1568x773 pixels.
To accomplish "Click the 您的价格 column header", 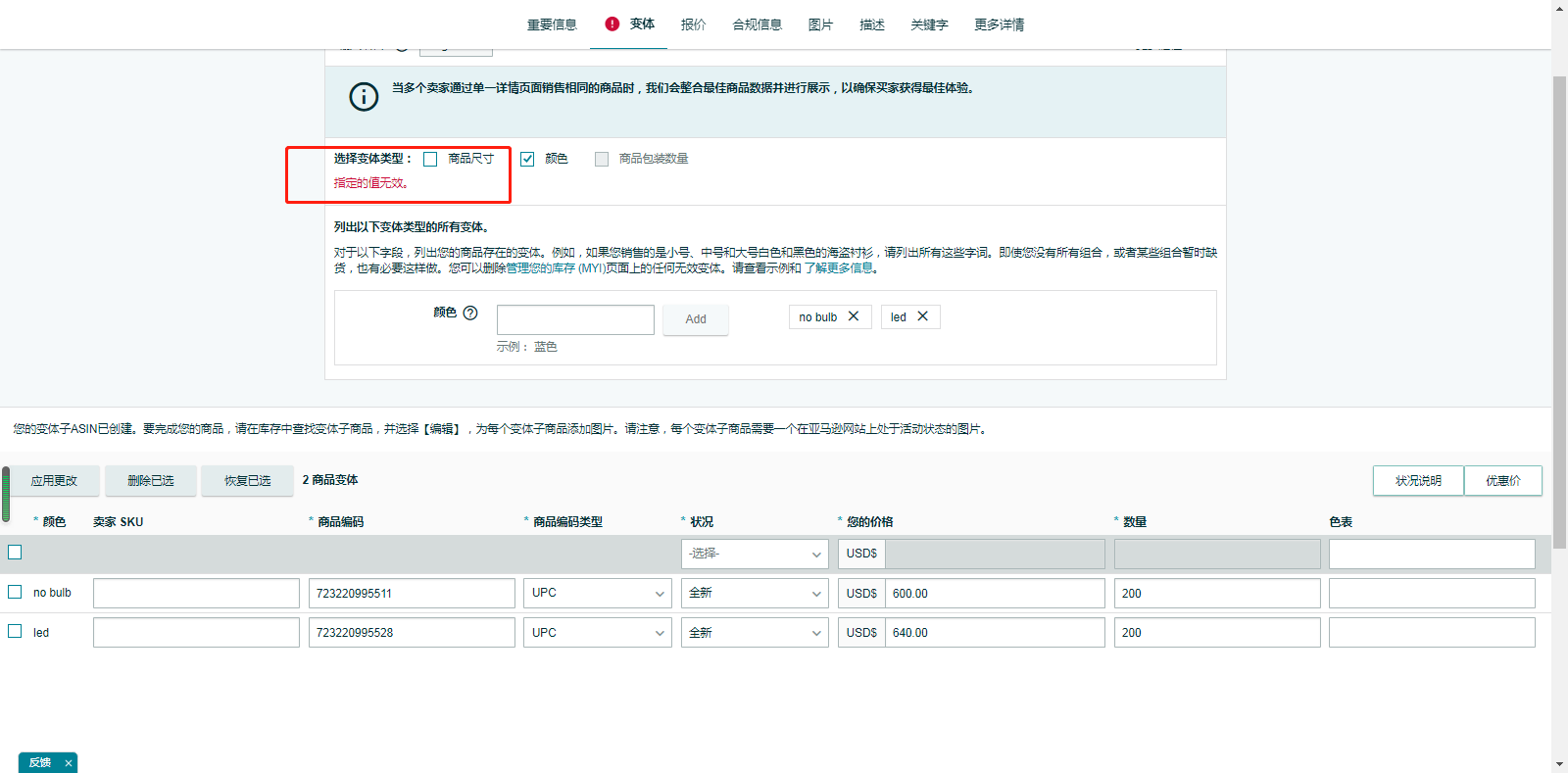I will [x=870, y=522].
